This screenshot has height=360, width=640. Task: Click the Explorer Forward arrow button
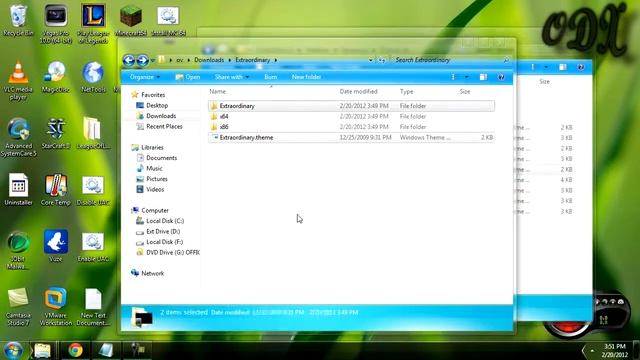click(142, 60)
